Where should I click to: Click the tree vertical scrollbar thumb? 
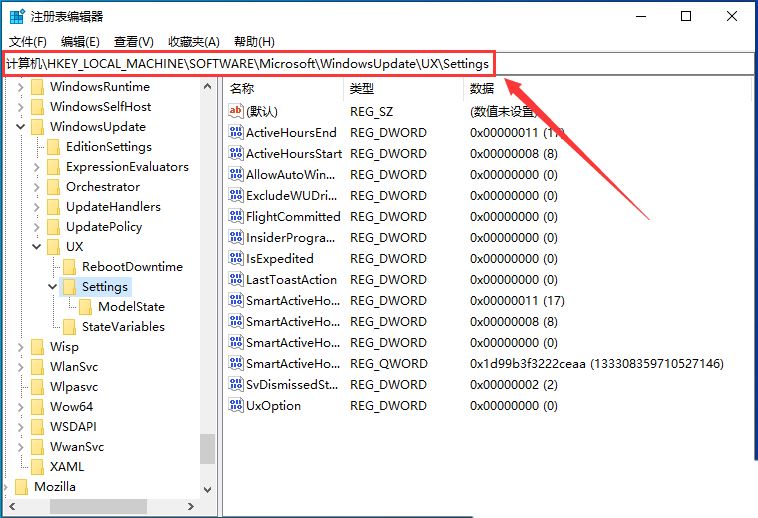[207, 449]
